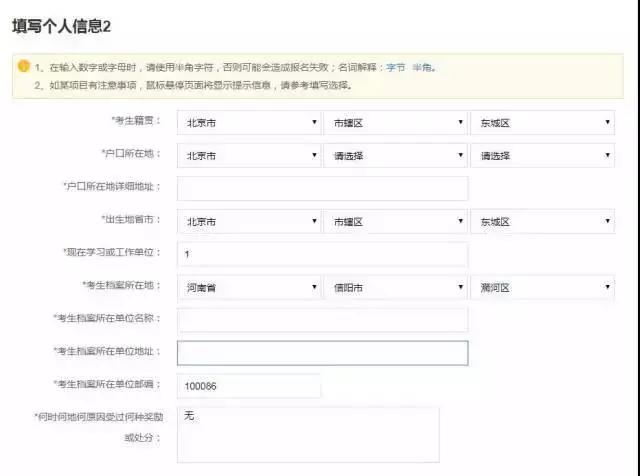Expand the 考生籍贯 province dropdown showing 北京市

249,123
